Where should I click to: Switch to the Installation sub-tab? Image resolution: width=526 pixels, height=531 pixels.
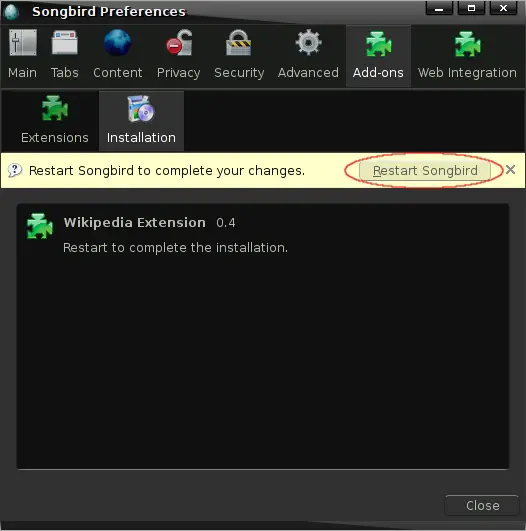click(141, 121)
